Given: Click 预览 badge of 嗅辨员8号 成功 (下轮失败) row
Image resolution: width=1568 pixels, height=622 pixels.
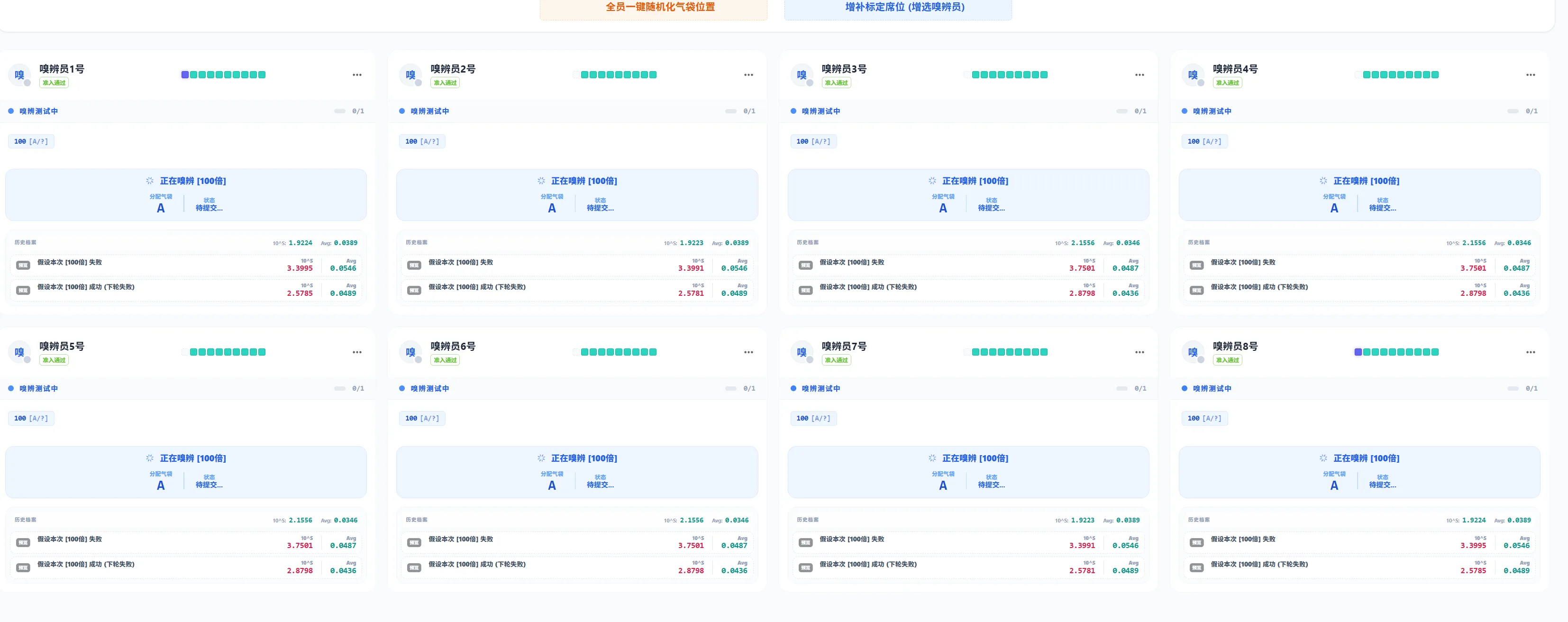Looking at the screenshot, I should tap(1197, 568).
